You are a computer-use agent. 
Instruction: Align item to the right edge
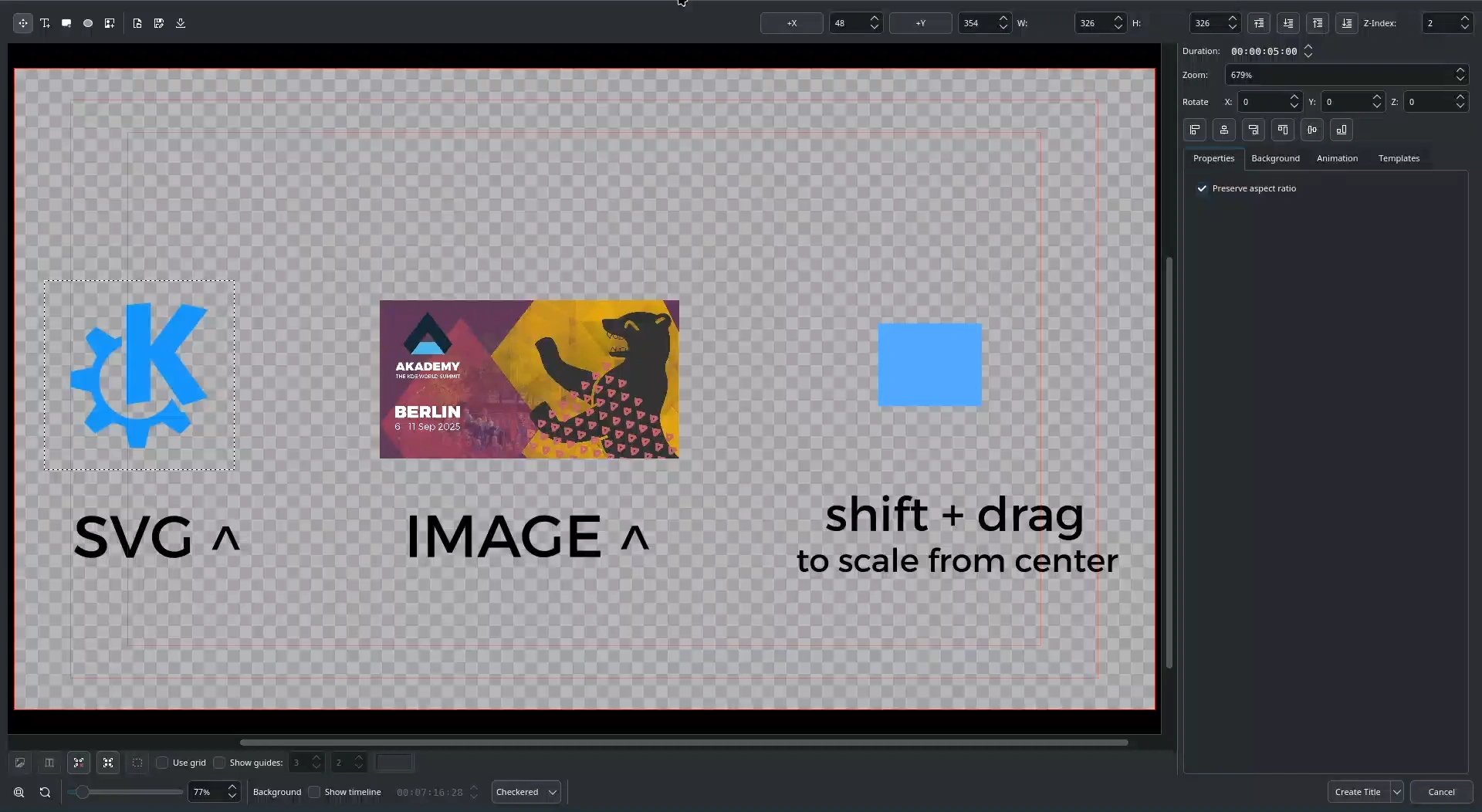[x=1254, y=130]
